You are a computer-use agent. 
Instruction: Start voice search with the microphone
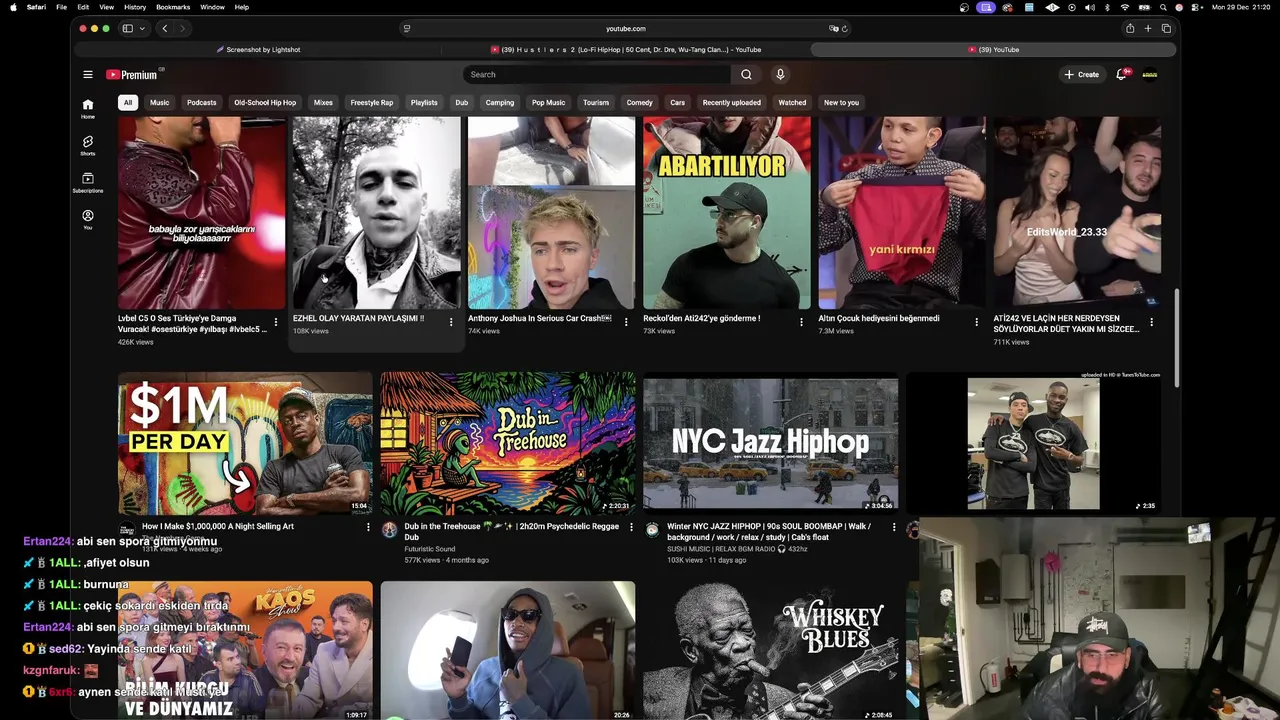780,74
